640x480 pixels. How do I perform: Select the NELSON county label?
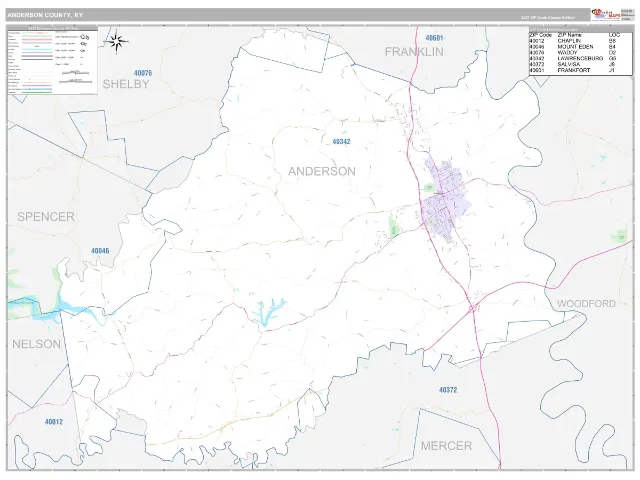pos(36,344)
